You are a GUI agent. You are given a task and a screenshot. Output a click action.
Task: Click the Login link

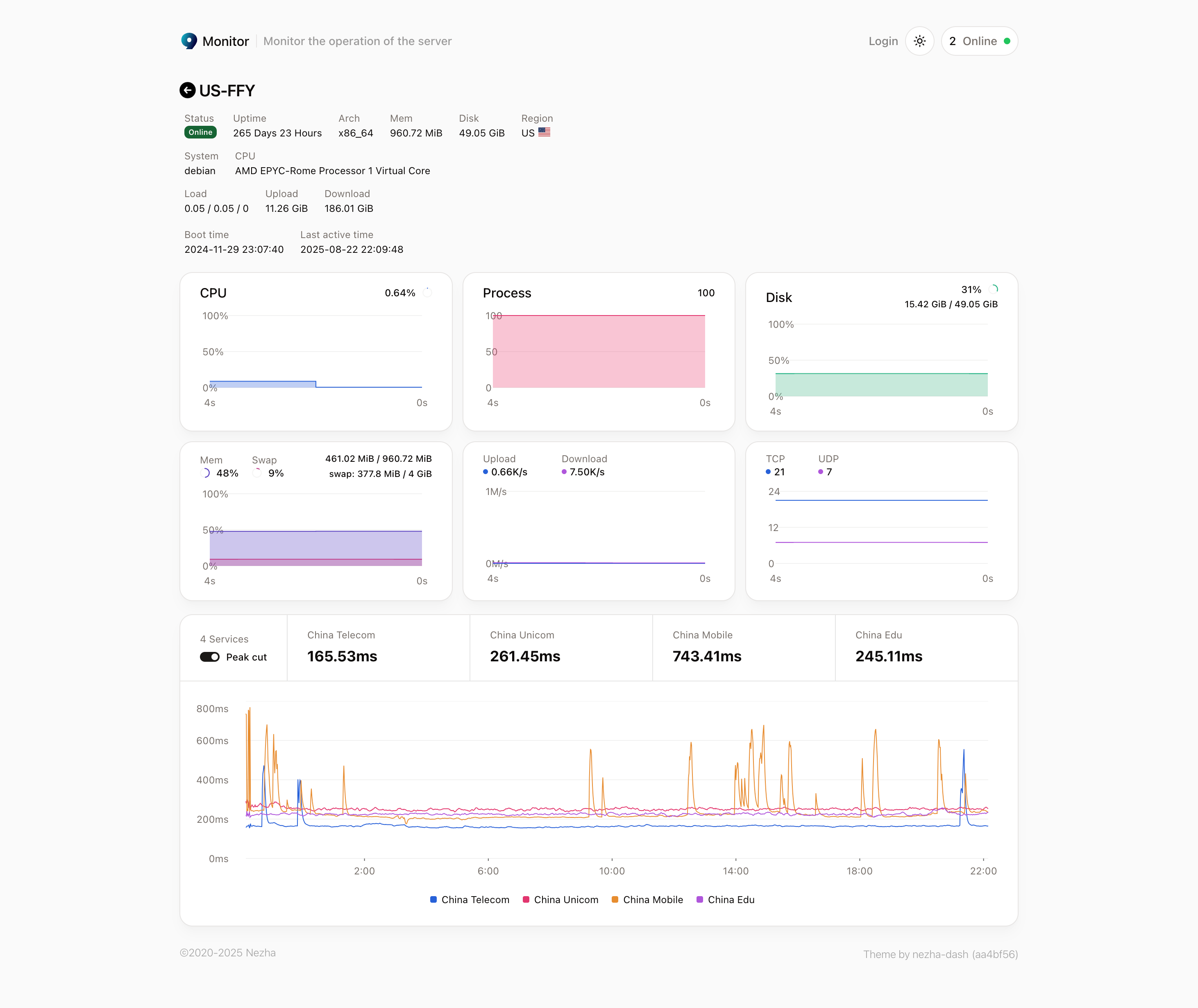pyautogui.click(x=883, y=41)
